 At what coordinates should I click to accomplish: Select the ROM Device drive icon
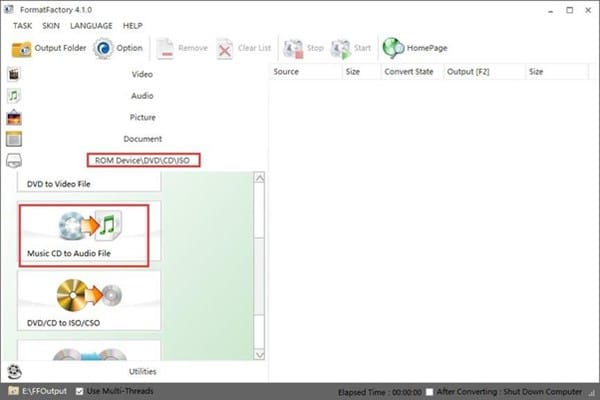tap(14, 160)
